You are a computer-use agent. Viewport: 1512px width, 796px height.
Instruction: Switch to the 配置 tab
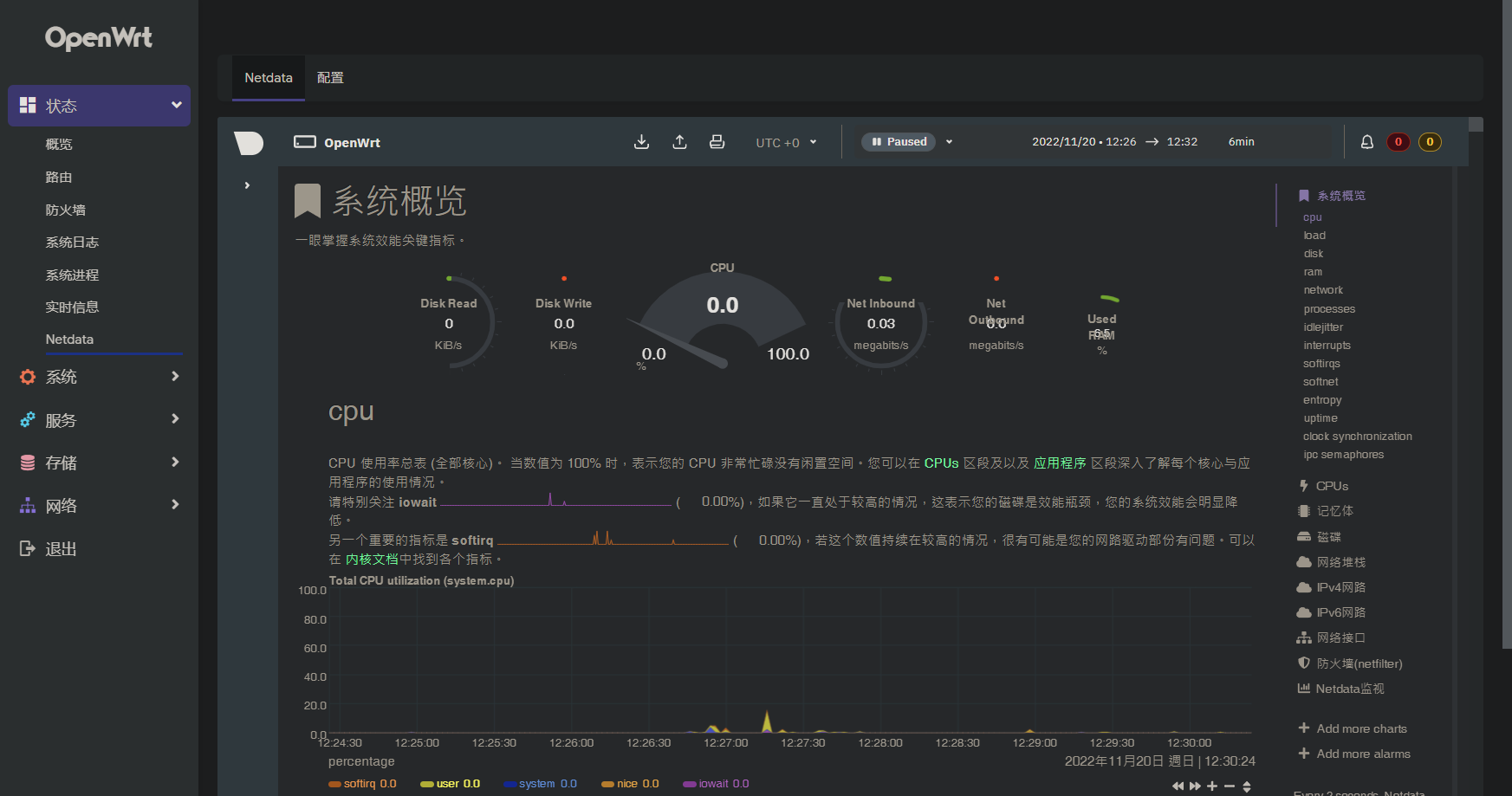click(x=330, y=78)
